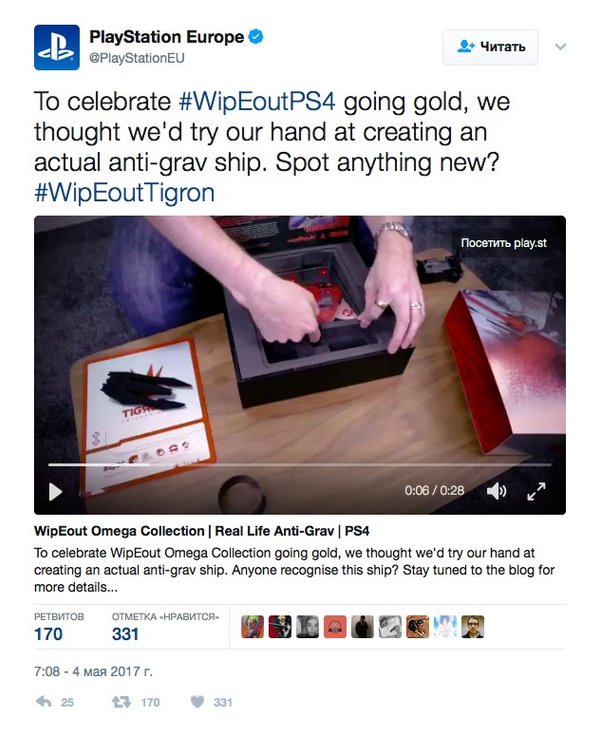600x736 pixels.
Task: Seek along the video progress bar
Action: [x=300, y=465]
